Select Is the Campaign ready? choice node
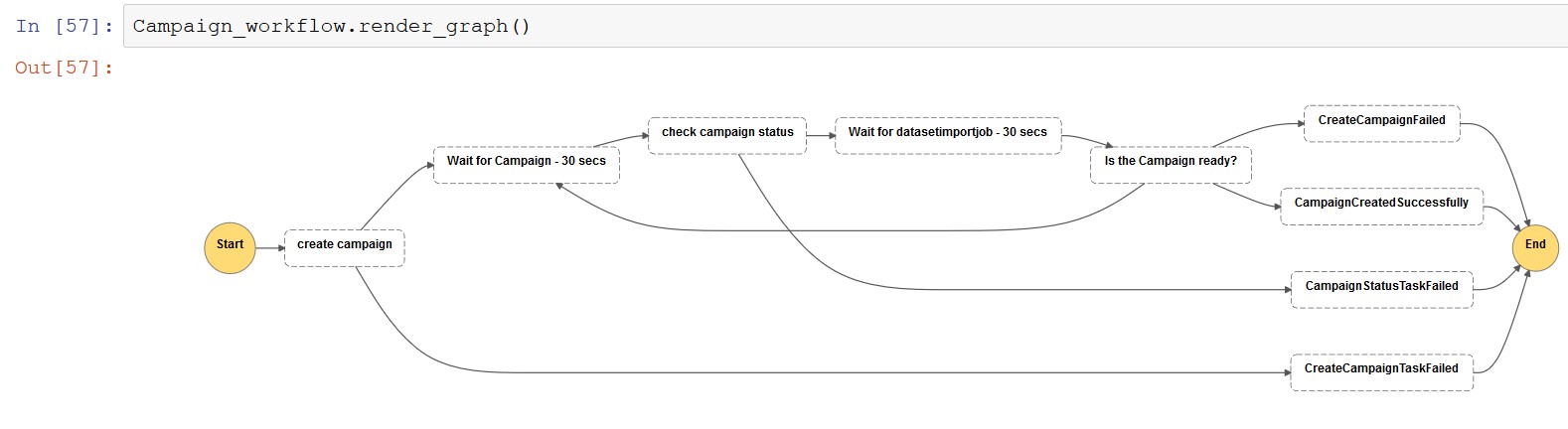The image size is (1568, 429). [1171, 165]
